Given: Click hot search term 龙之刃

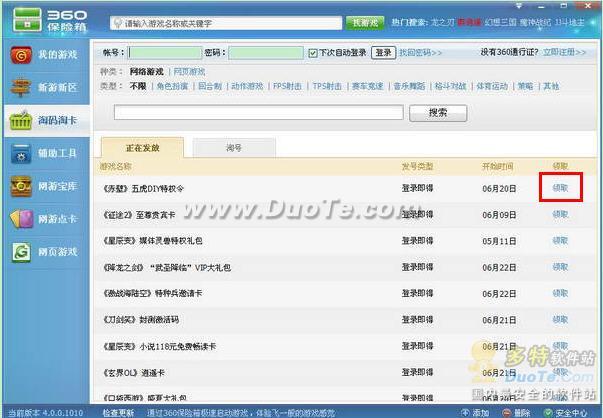Looking at the screenshot, I should pos(443,23).
